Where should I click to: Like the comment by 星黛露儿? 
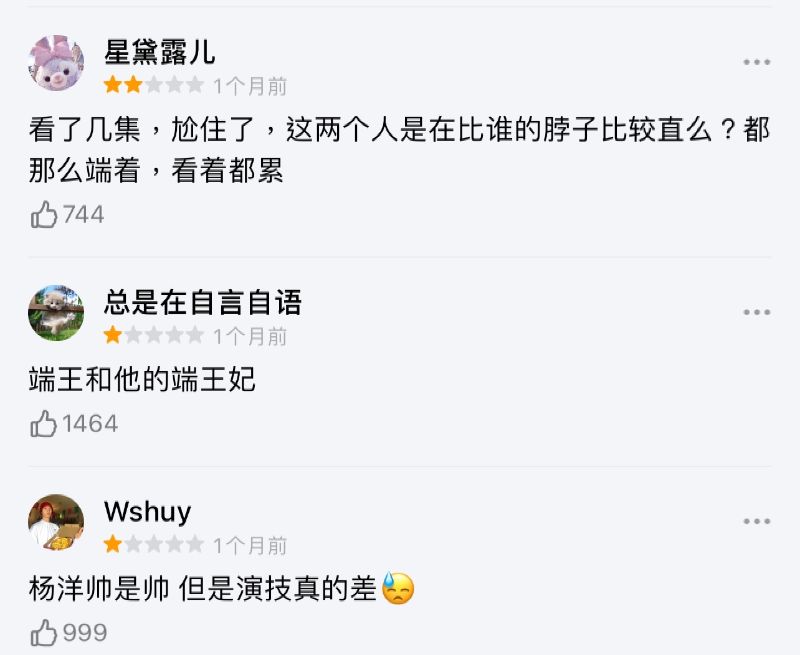pyautogui.click(x=44, y=214)
